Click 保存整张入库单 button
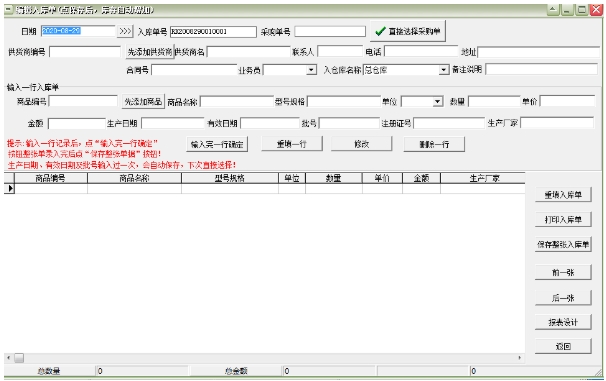Viewport: 606px width, 381px height. pyautogui.click(x=563, y=245)
